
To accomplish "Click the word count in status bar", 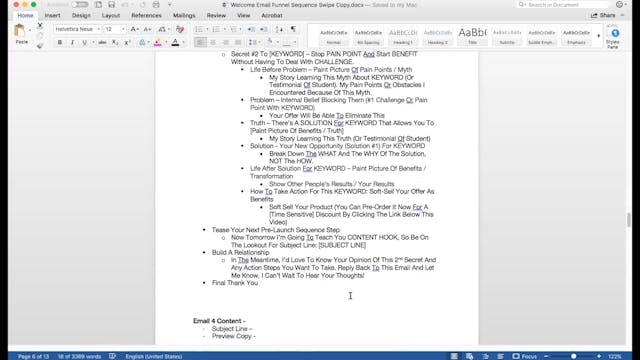I will 79,356.
